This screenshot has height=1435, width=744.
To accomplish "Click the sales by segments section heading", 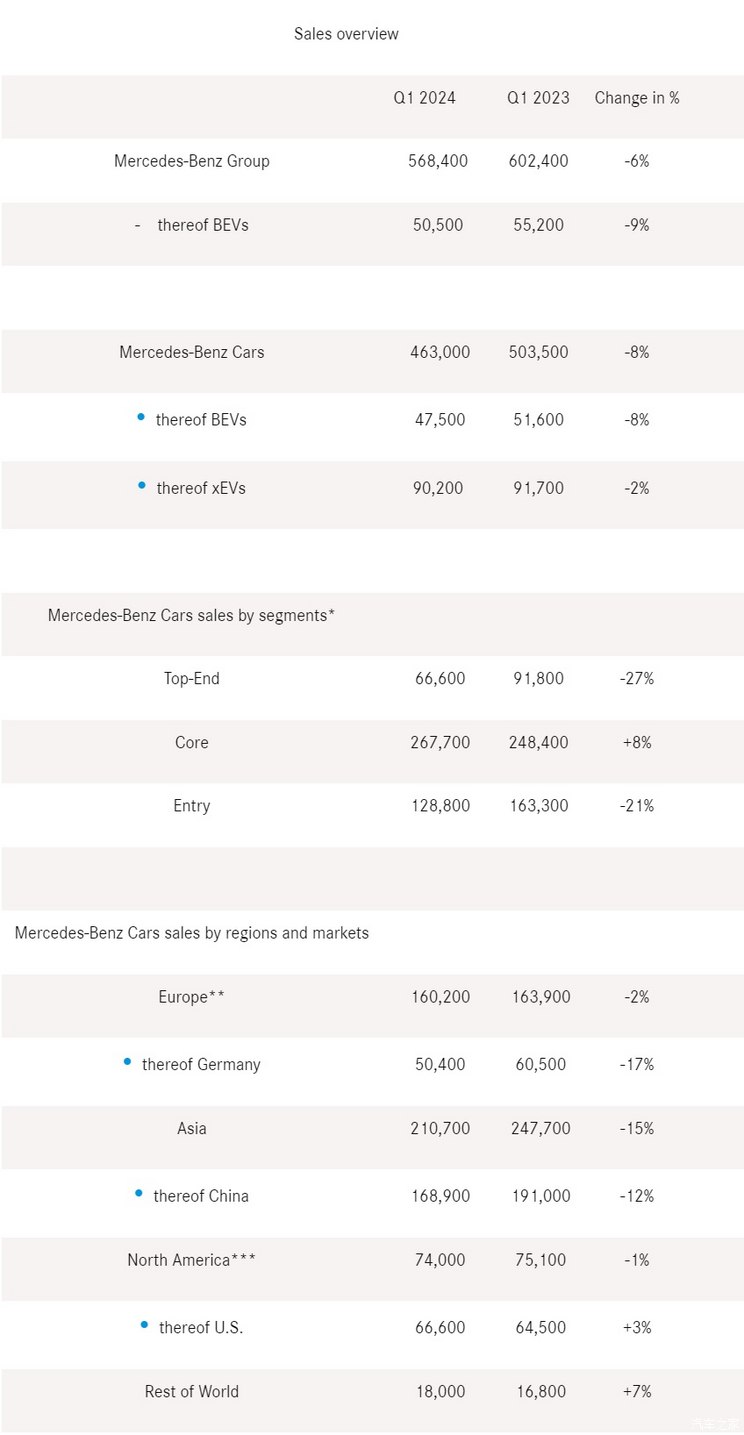I will point(191,616).
